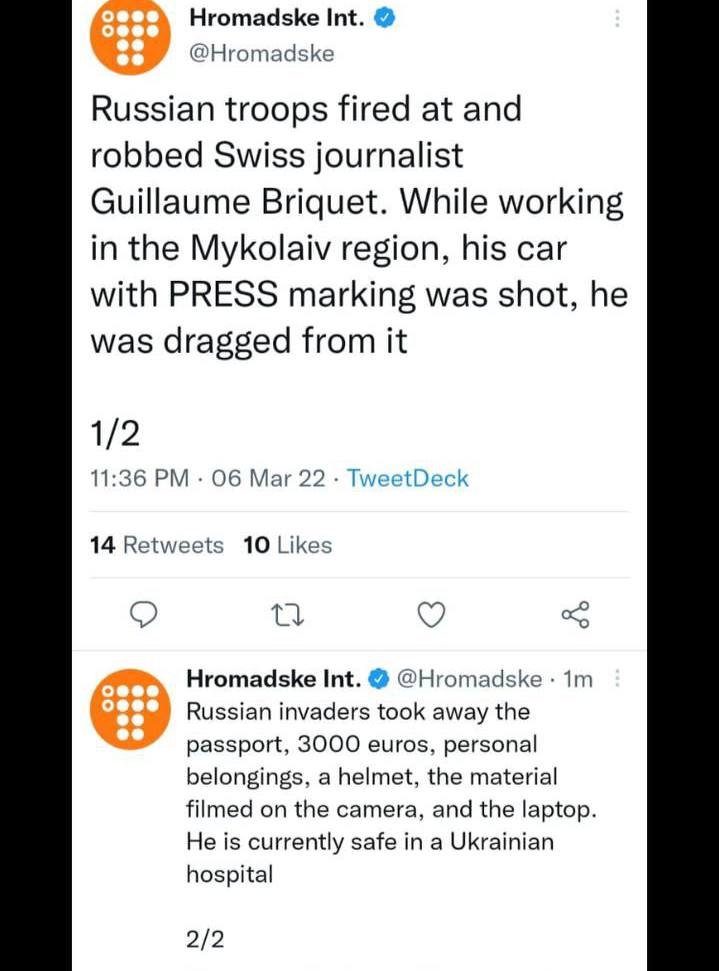View the 10 Likes list
This screenshot has width=719, height=971.
[288, 545]
